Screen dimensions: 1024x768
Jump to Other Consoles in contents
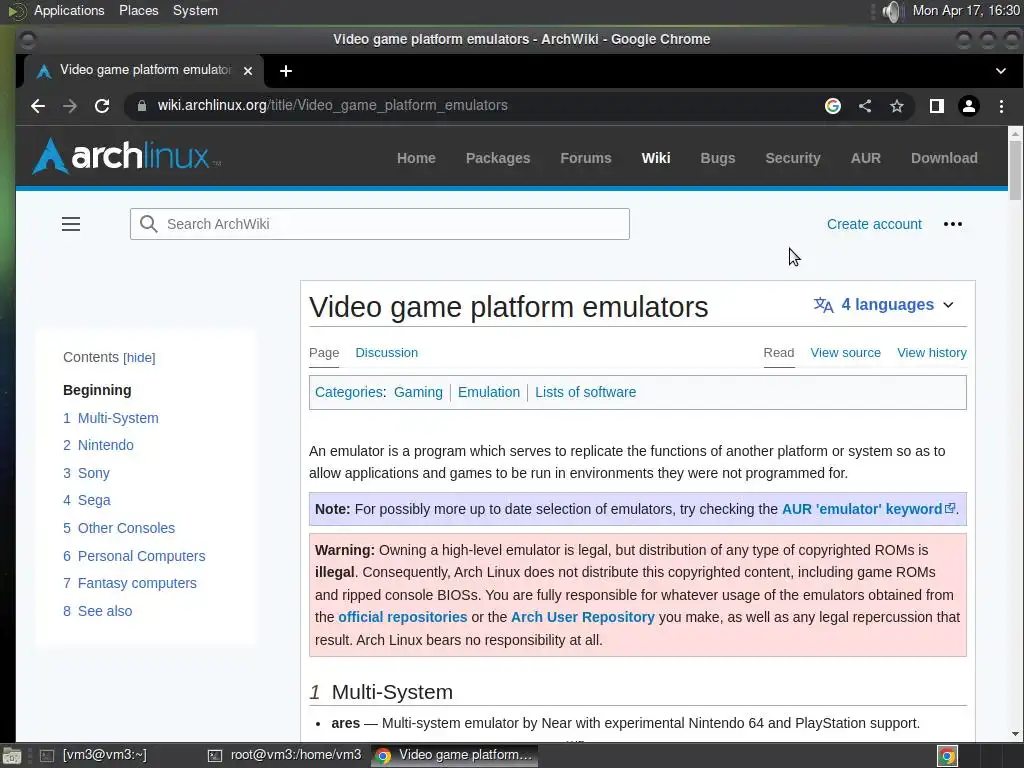(119, 528)
